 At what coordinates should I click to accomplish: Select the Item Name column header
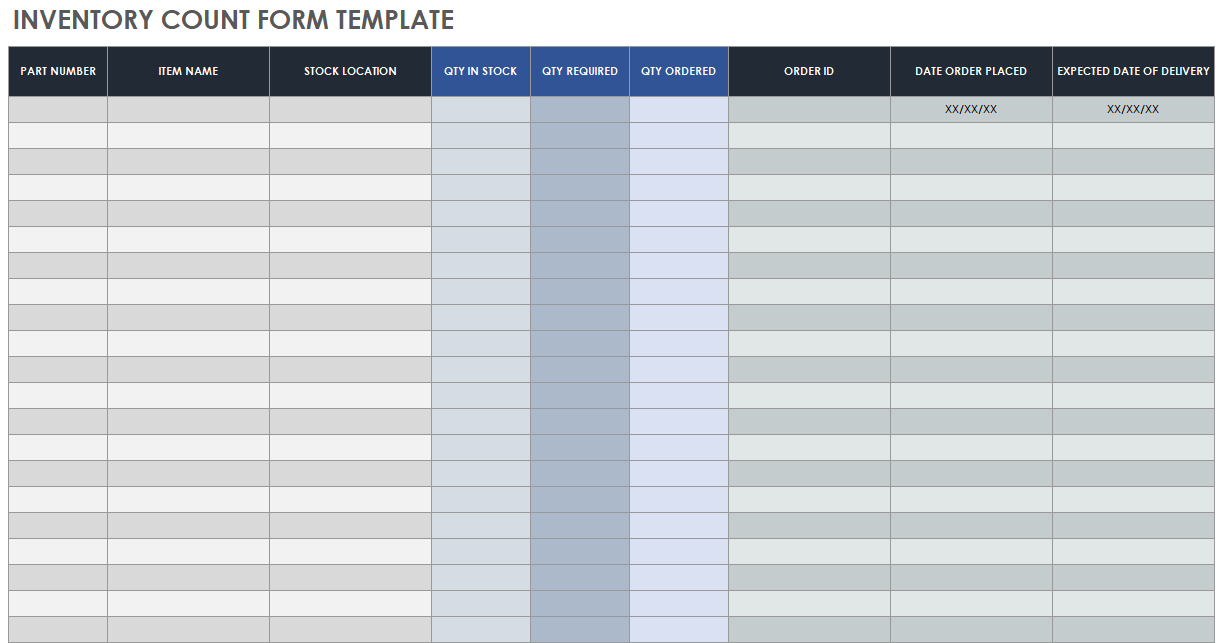188,71
